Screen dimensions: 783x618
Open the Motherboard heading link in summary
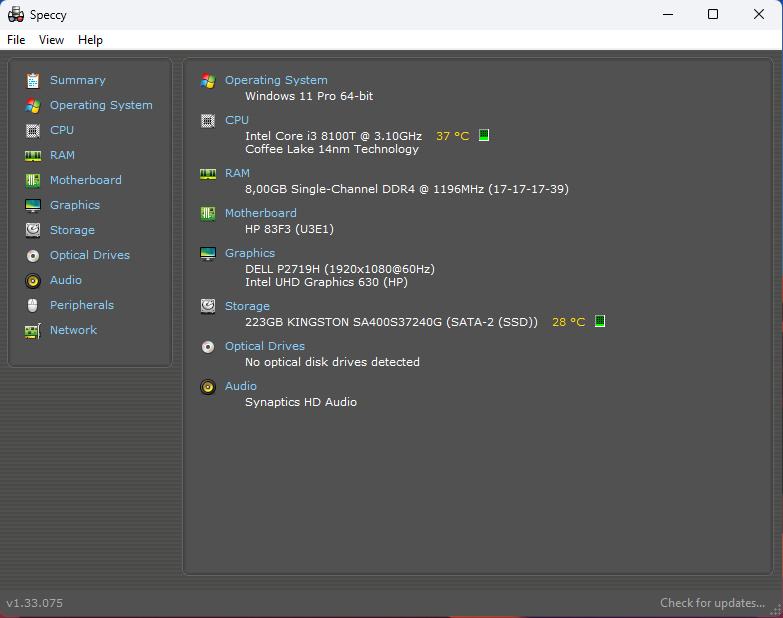[x=261, y=213]
